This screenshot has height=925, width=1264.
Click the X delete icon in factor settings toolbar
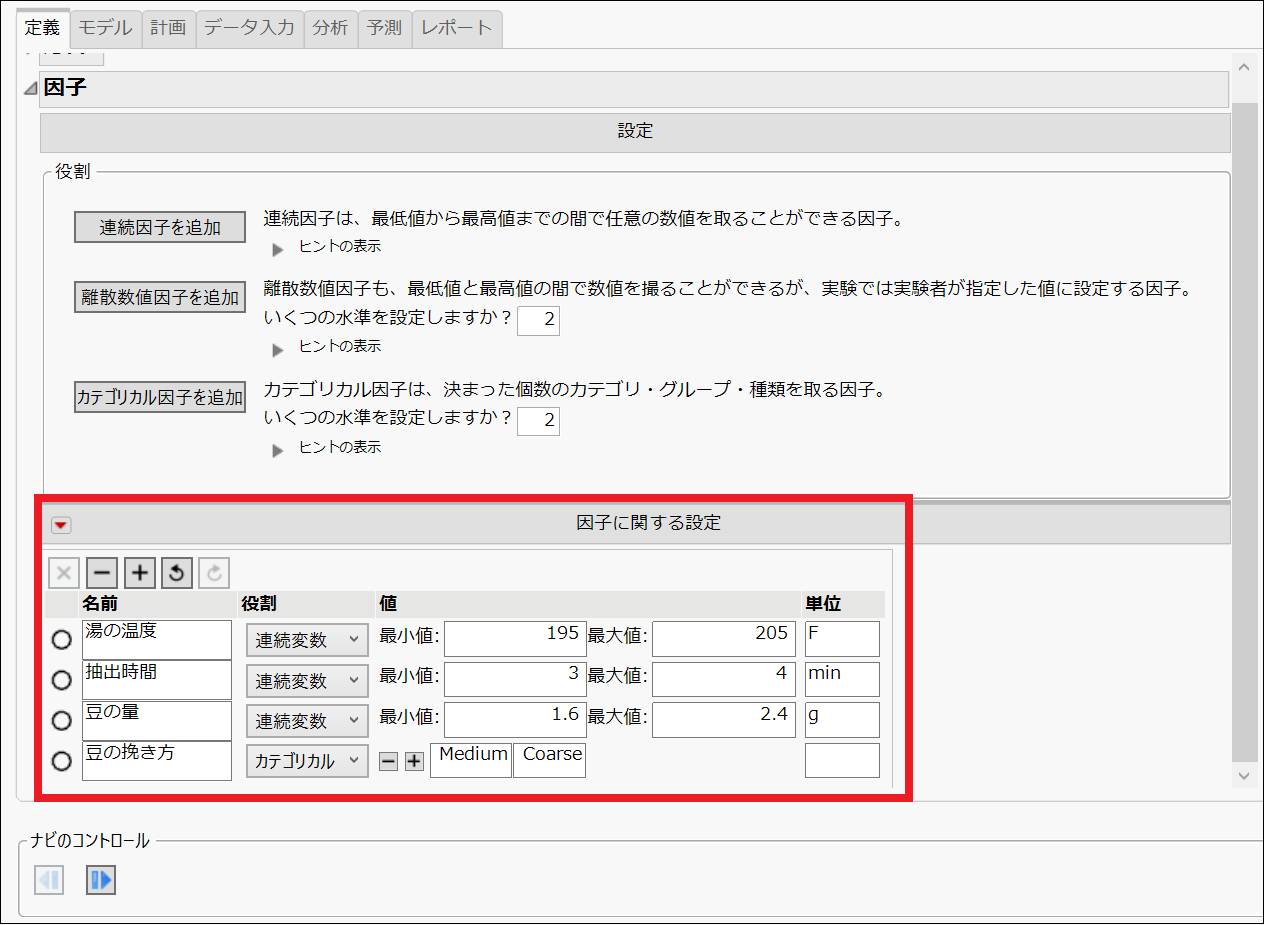pyautogui.click(x=64, y=572)
